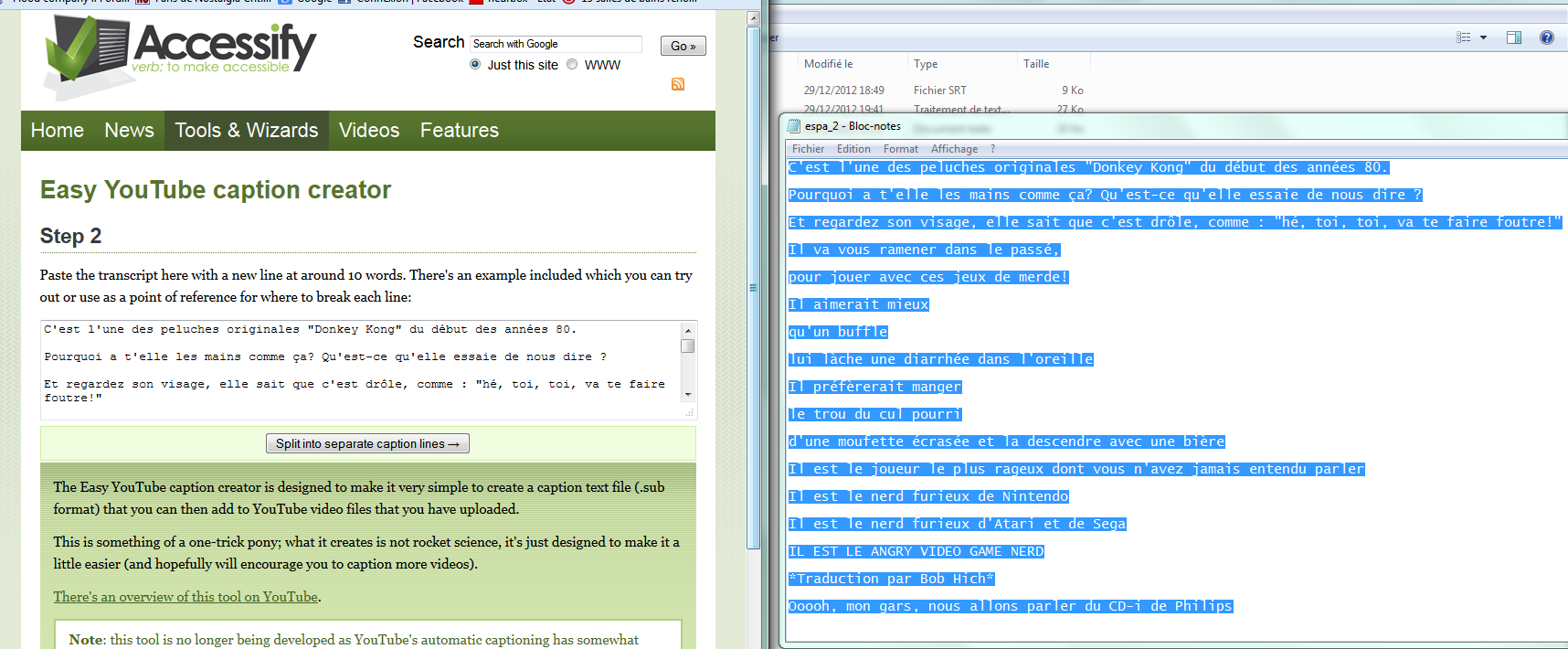Click the line 'IL EST LE ANGRY VIDEO GAME NERD'
This screenshot has height=649, width=1568.
click(916, 551)
